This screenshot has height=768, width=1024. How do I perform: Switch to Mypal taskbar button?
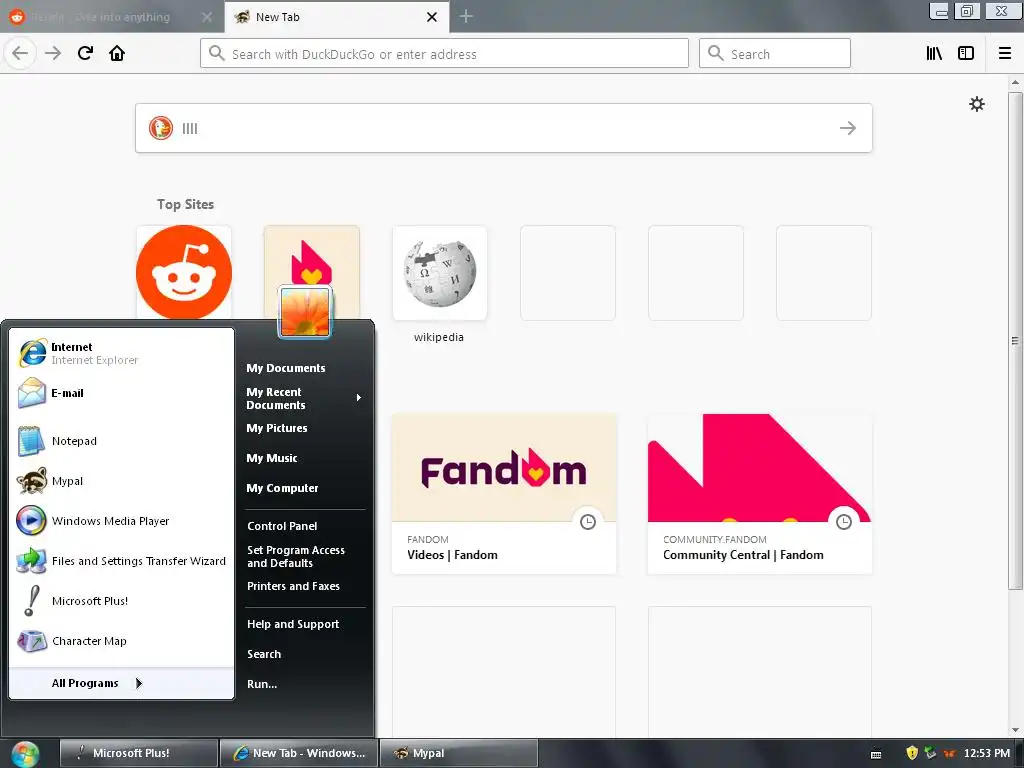(x=458, y=753)
